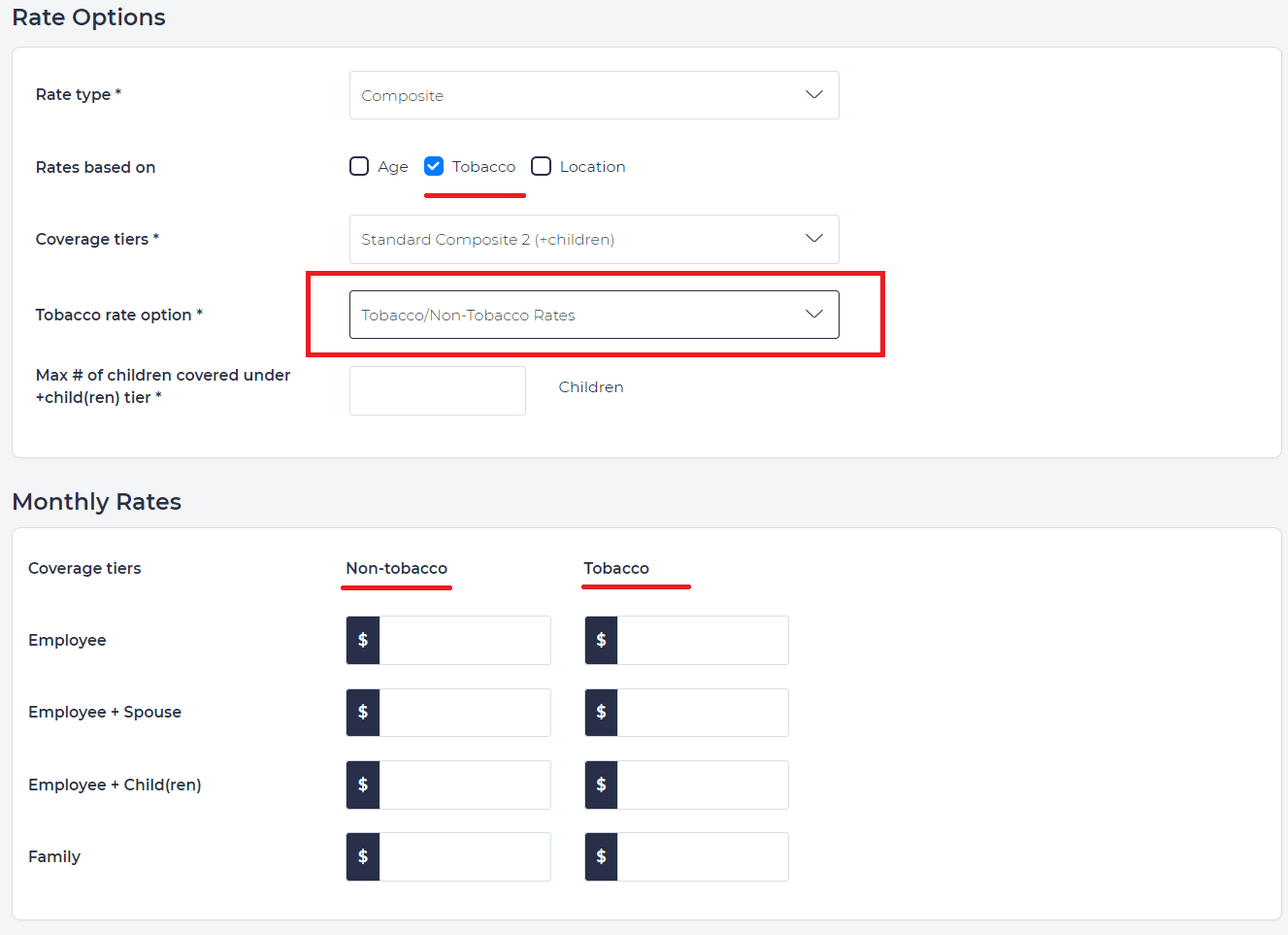The height and width of the screenshot is (935, 1288).
Task: Click Employee + Spouse tobacco rate field
Action: 703,713
